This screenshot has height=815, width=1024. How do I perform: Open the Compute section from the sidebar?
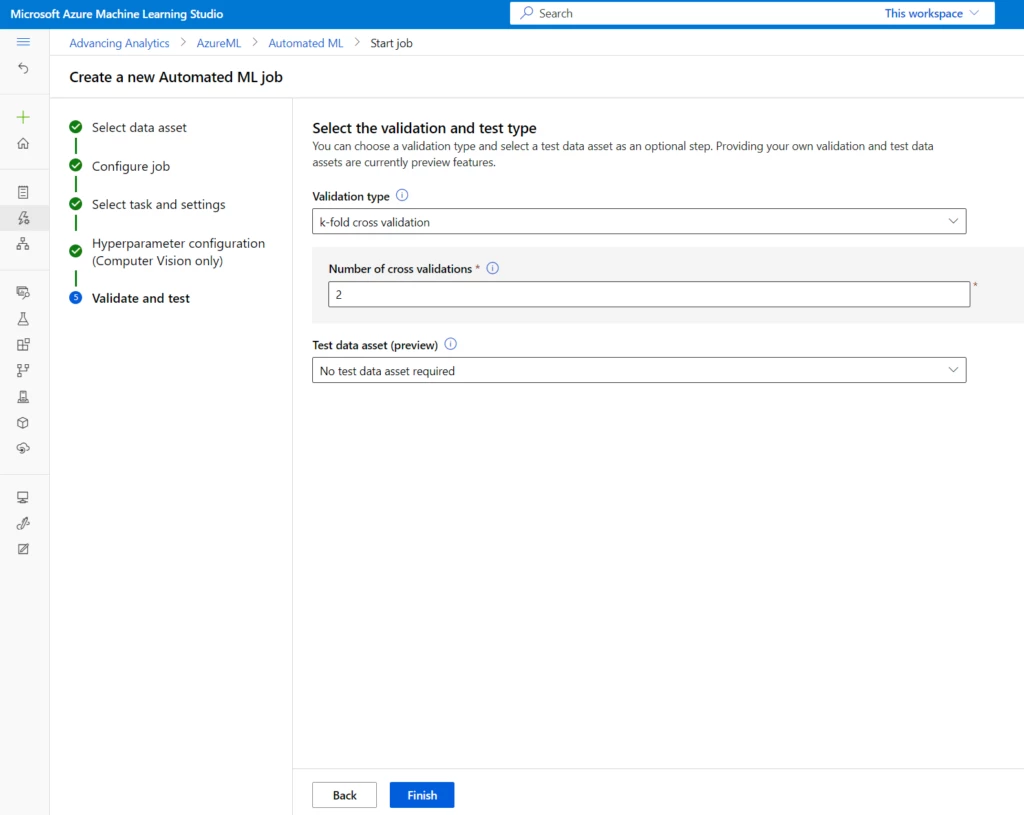click(25, 497)
